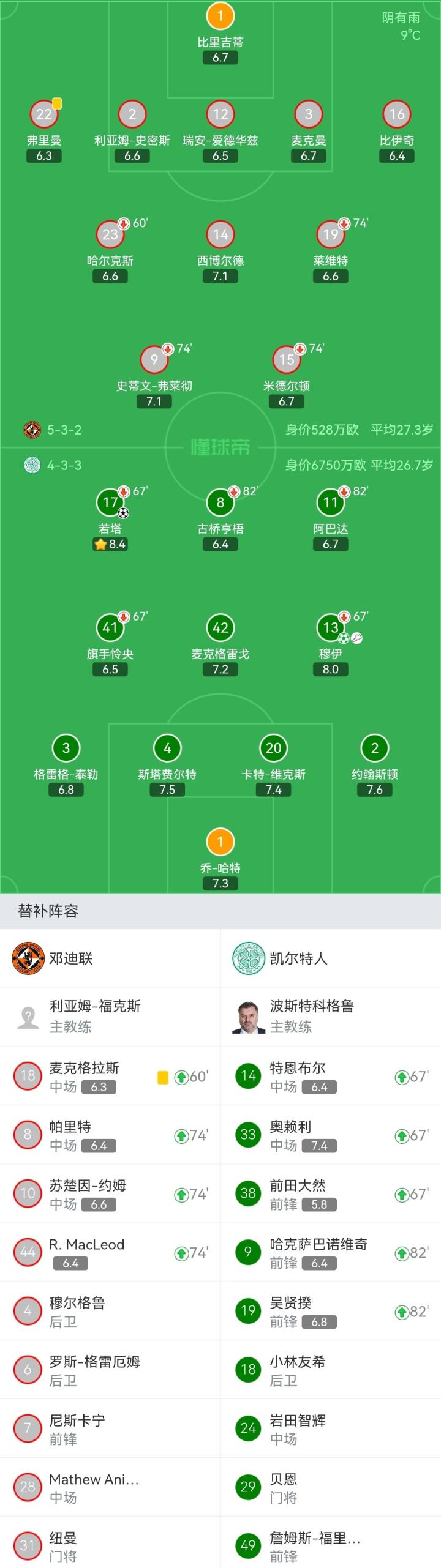Open 古桥亨梧 number 8 player badge

221,502
